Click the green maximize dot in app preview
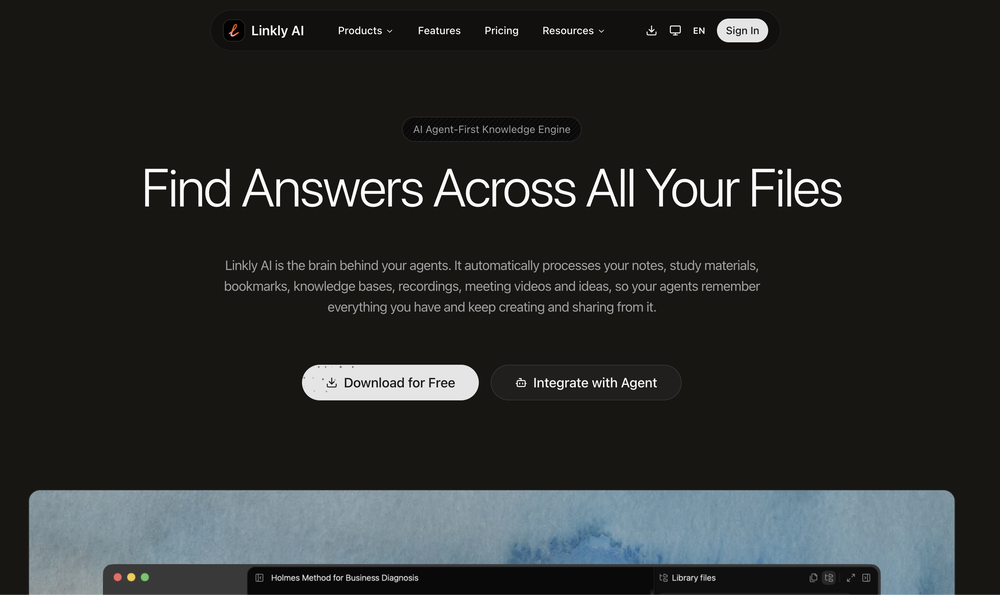The height and width of the screenshot is (595, 1000). 145,577
